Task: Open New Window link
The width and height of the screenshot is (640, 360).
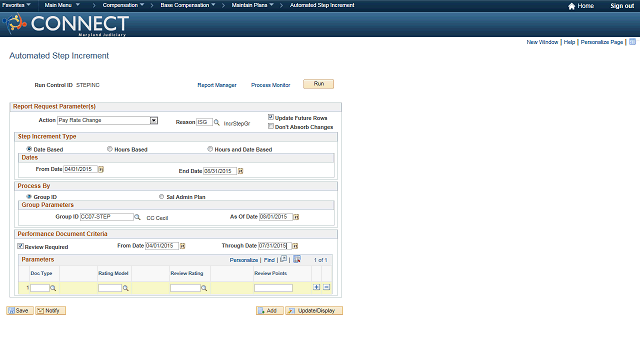Action: [x=542, y=42]
